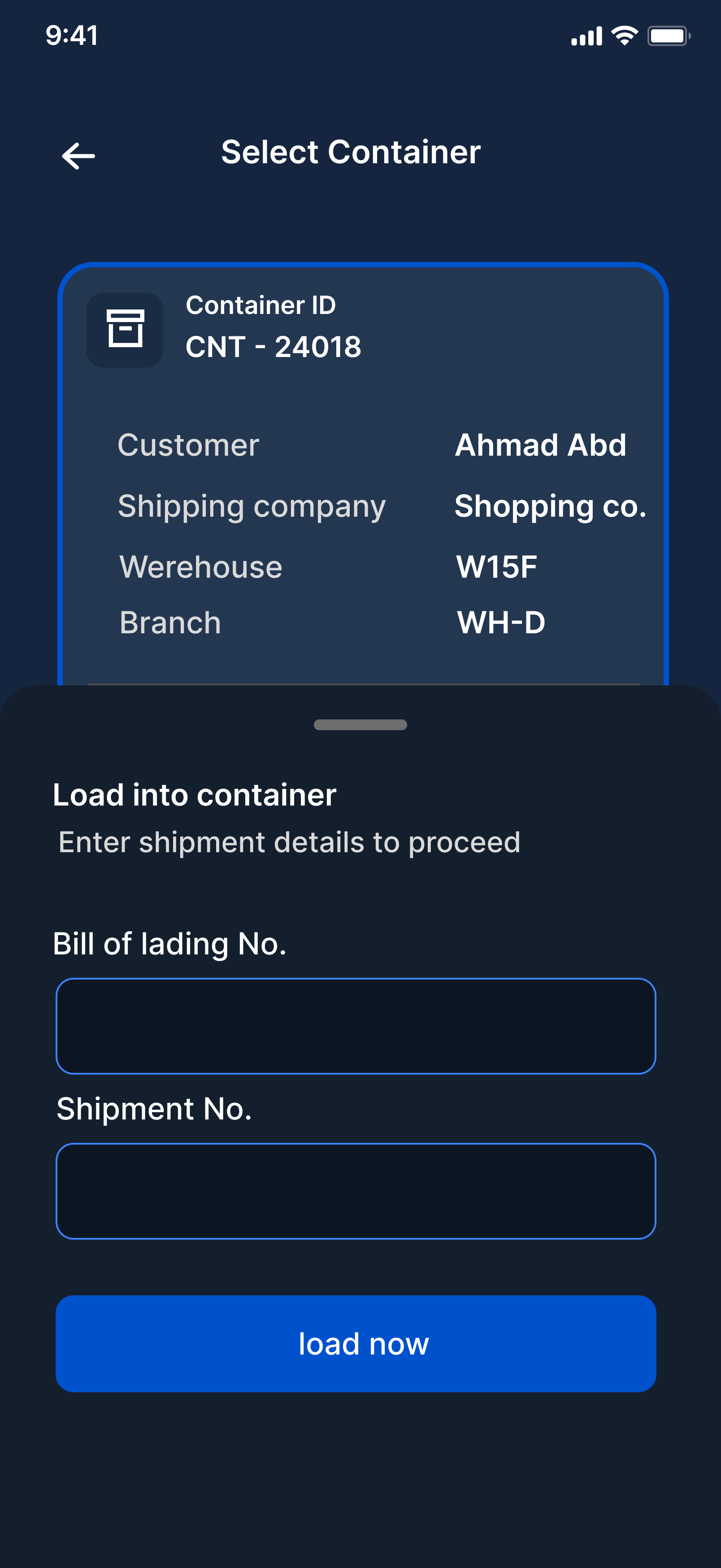Click the Bill of lading No. label
721x1568 pixels.
click(x=169, y=944)
